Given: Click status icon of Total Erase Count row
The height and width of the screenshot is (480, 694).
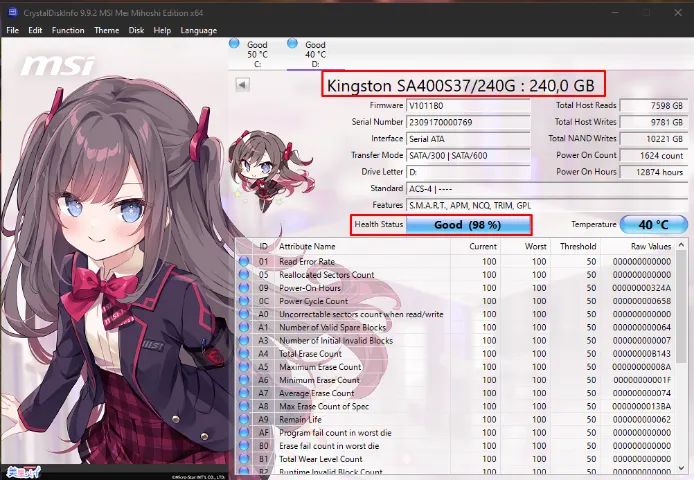Looking at the screenshot, I should tap(243, 353).
